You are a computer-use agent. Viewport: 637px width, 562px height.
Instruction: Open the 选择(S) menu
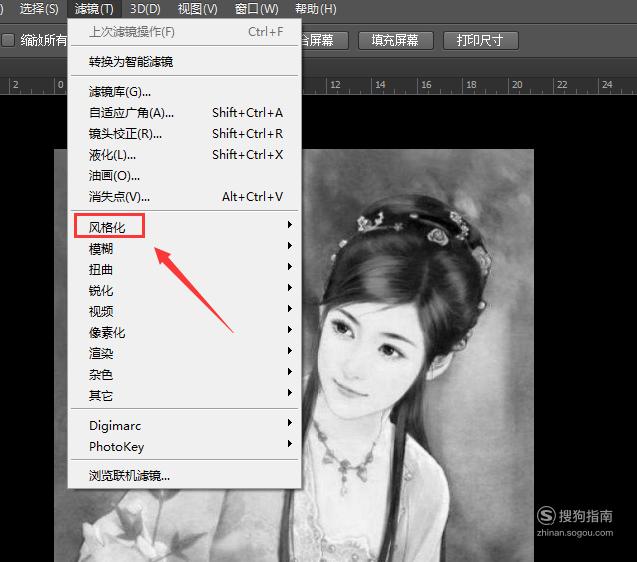39,9
